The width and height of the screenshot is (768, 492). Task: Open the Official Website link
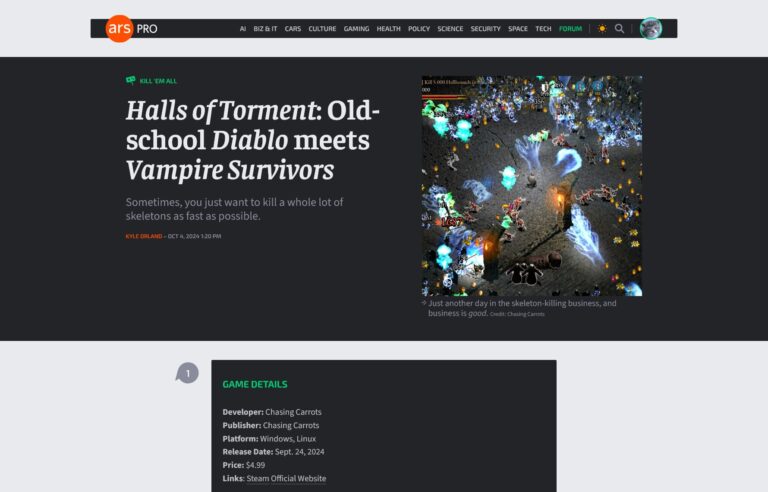click(300, 479)
